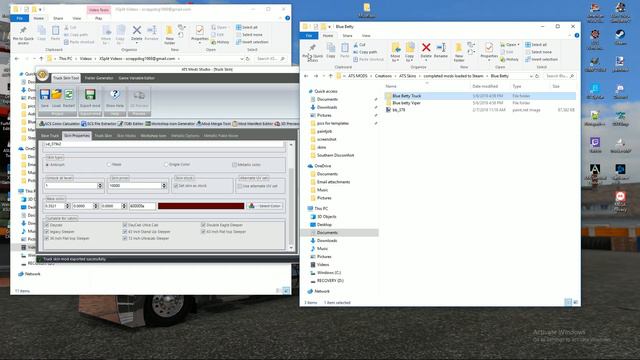Click the Save project icon in ATS Mods Studio
640x360 pixels.
(x=44, y=95)
